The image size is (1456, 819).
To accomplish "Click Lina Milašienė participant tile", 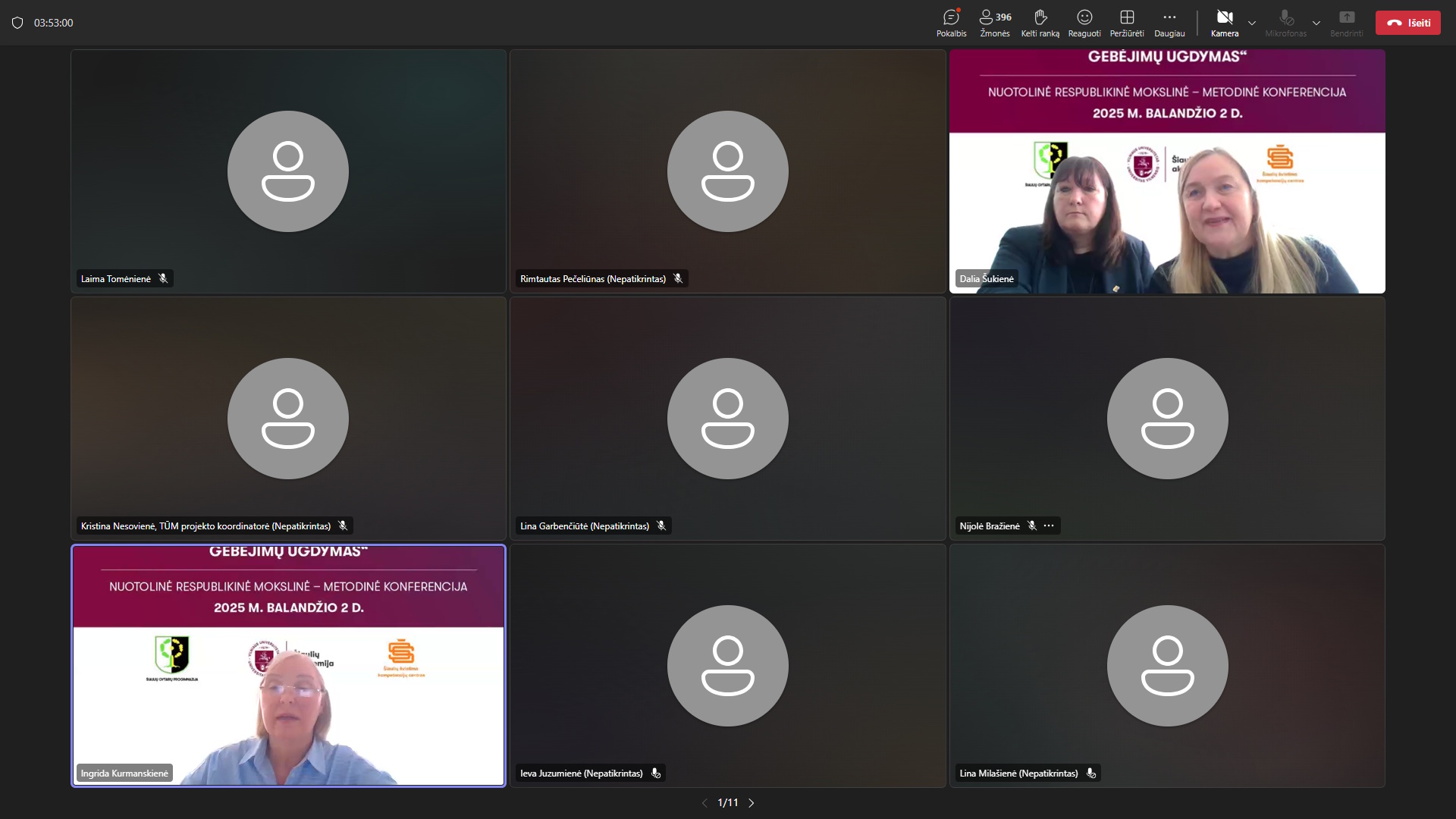I will point(1167,665).
